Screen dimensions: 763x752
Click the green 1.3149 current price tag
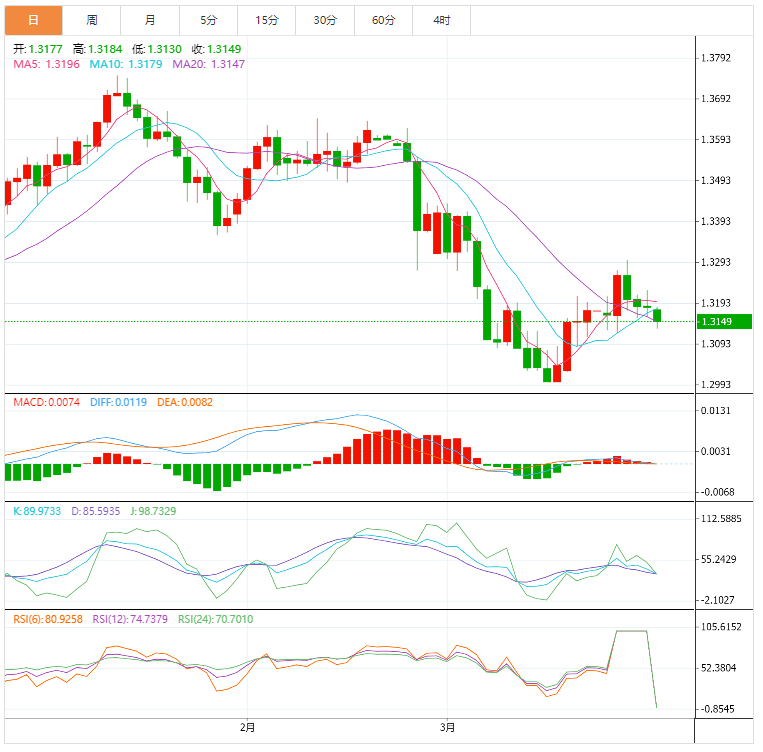[724, 322]
